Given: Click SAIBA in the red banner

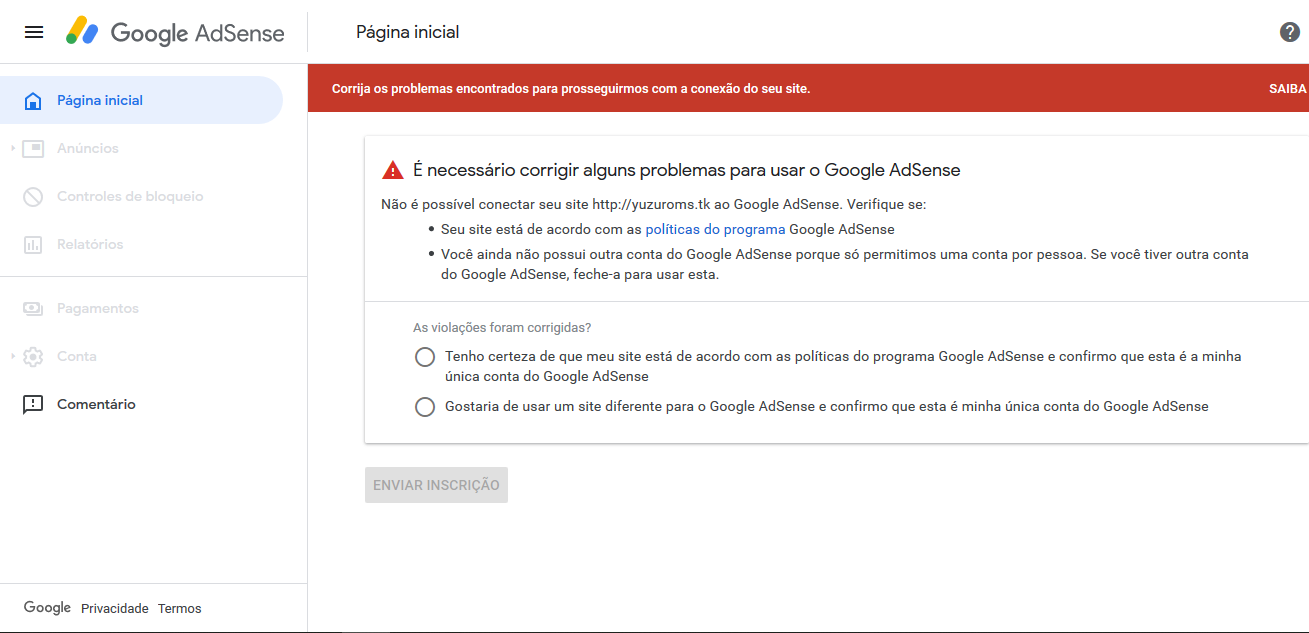Looking at the screenshot, I should pyautogui.click(x=1288, y=88).
